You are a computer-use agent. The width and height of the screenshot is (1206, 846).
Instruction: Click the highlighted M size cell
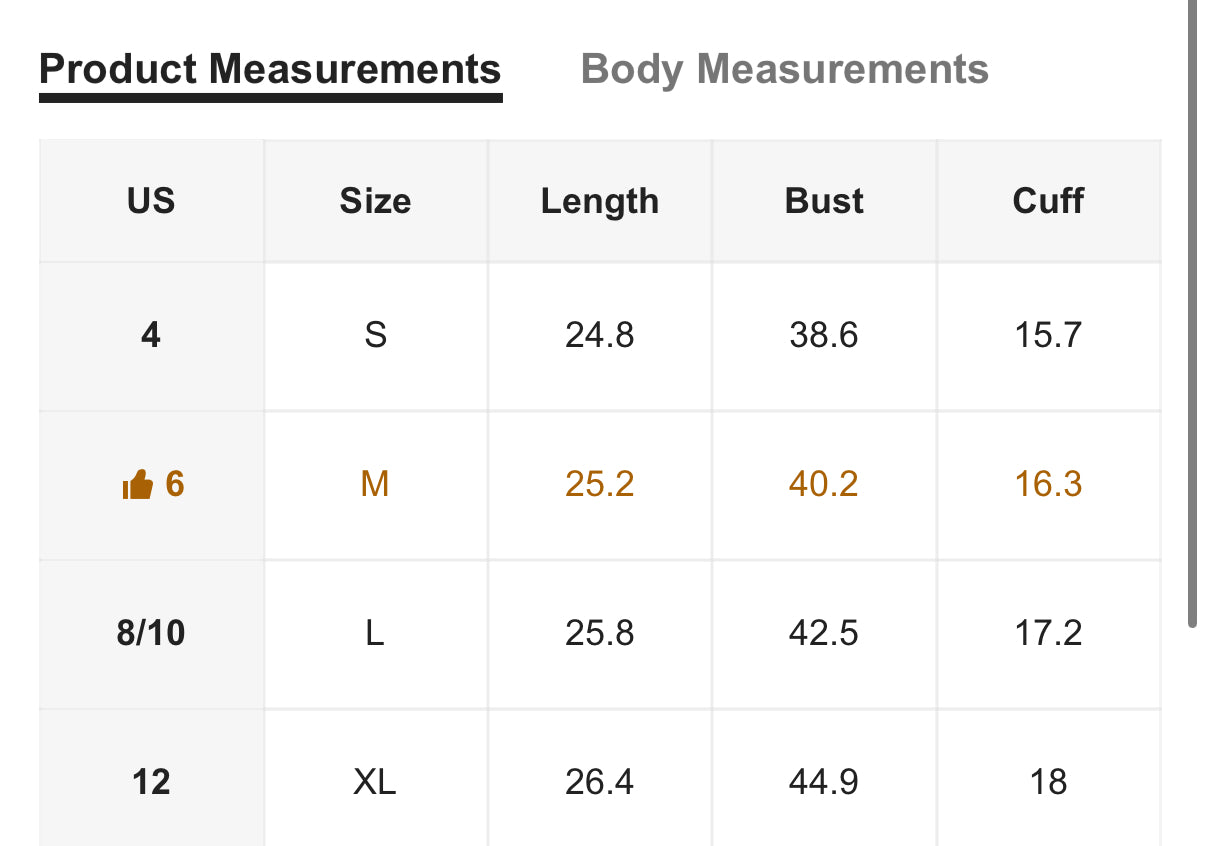[x=375, y=485]
